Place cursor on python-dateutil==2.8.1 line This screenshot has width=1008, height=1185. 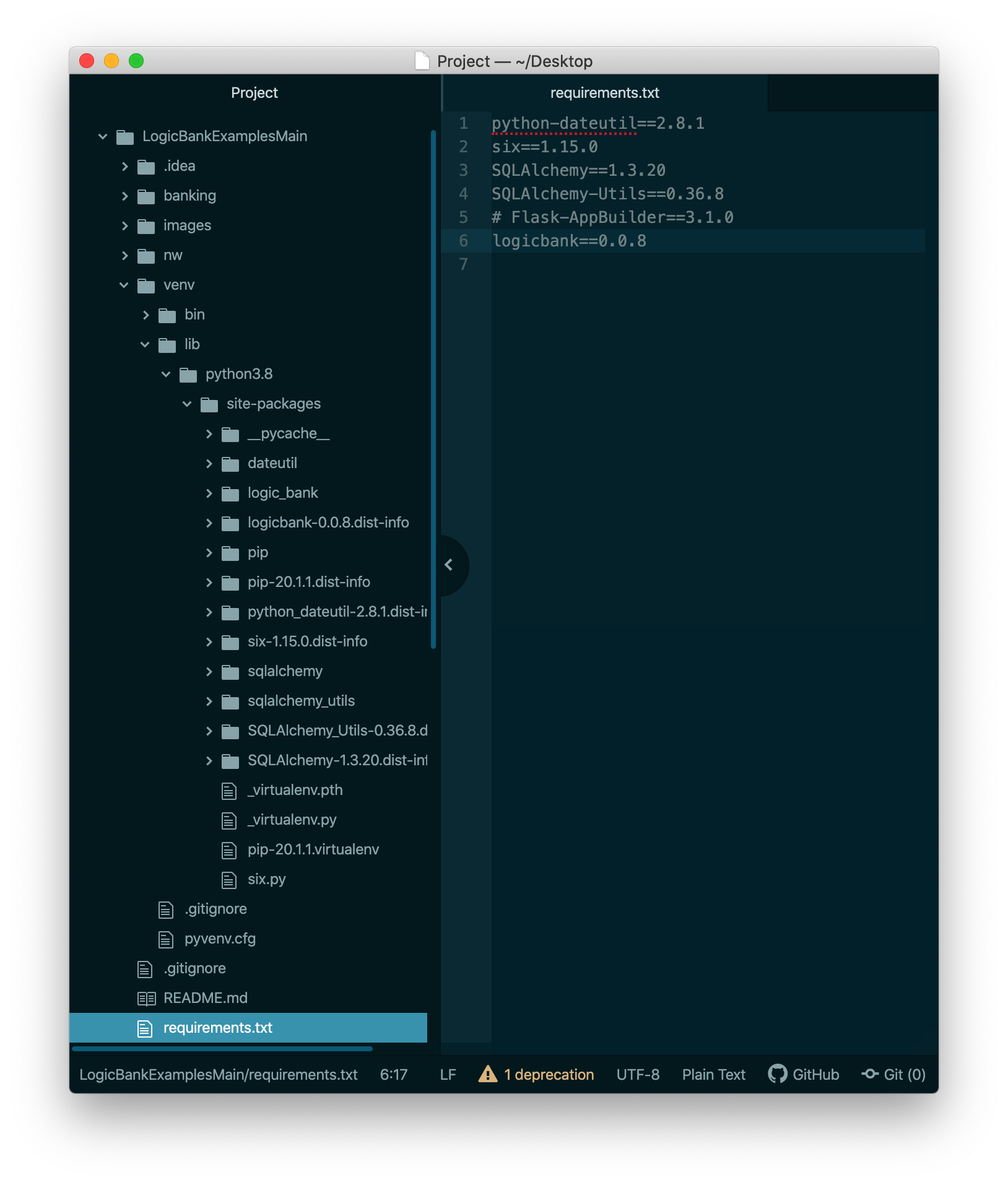pyautogui.click(x=598, y=123)
